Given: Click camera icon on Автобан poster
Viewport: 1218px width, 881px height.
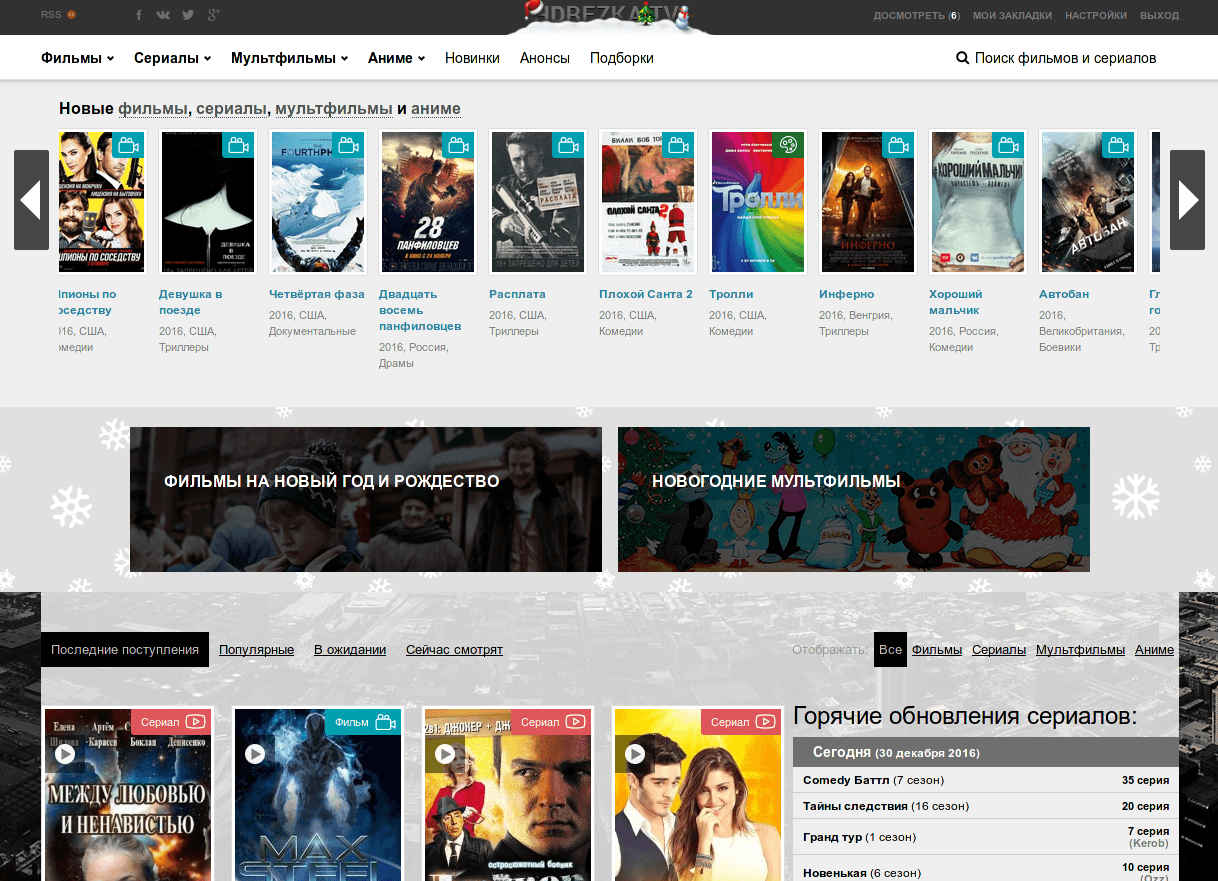Looking at the screenshot, I should tap(1117, 146).
